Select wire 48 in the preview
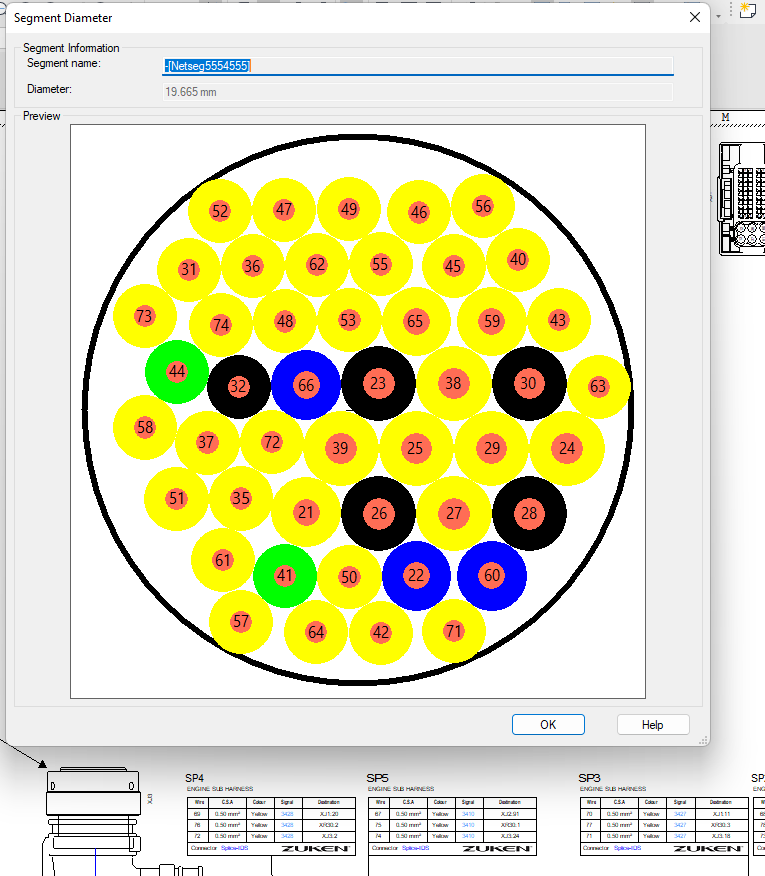The image size is (765, 876). point(285,321)
